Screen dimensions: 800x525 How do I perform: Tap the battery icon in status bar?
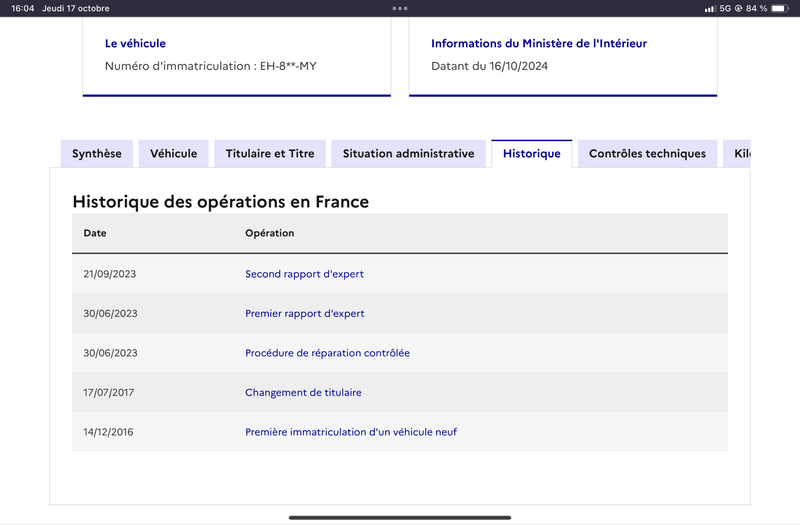click(780, 8)
